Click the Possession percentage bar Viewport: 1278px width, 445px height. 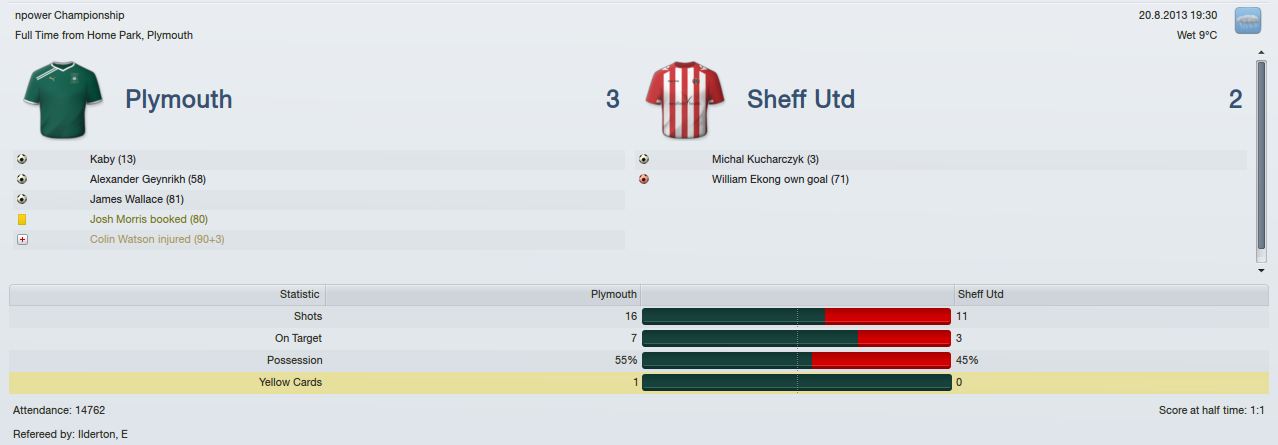(x=796, y=360)
